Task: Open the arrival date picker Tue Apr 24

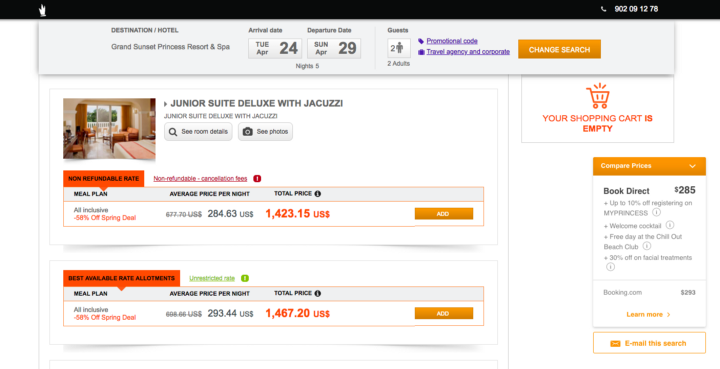Action: point(275,48)
